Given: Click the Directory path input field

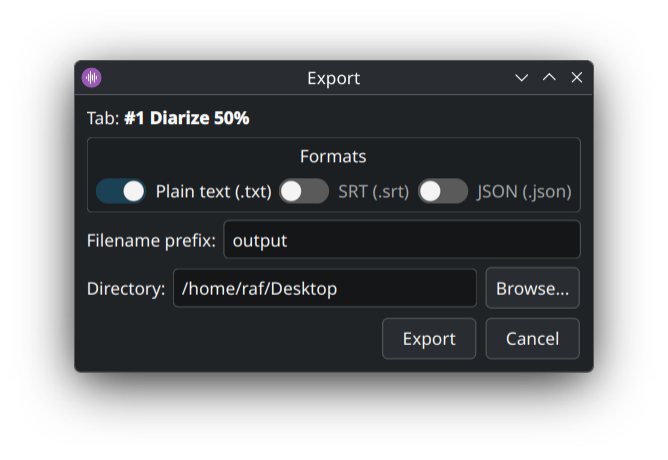Looking at the screenshot, I should pos(325,288).
